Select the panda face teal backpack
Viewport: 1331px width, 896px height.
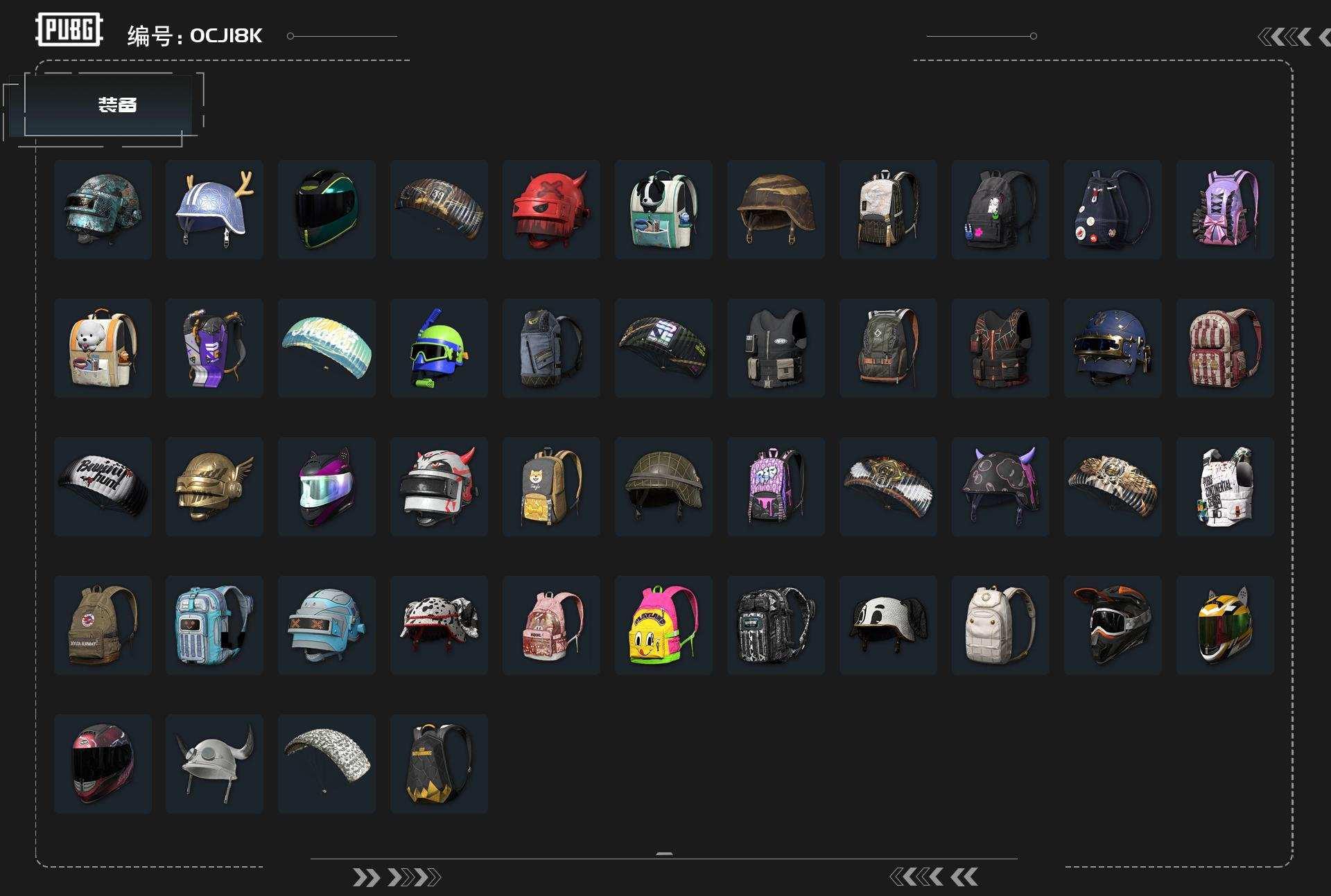pos(663,209)
